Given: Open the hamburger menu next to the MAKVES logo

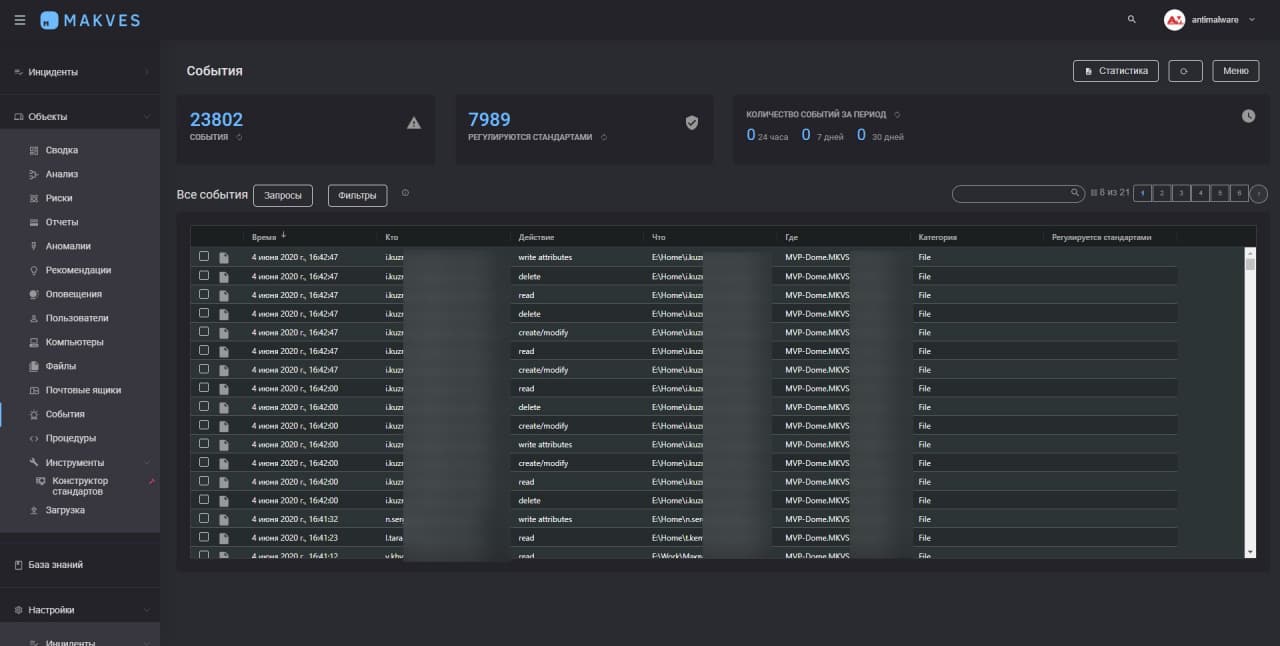Looking at the screenshot, I should [20, 20].
